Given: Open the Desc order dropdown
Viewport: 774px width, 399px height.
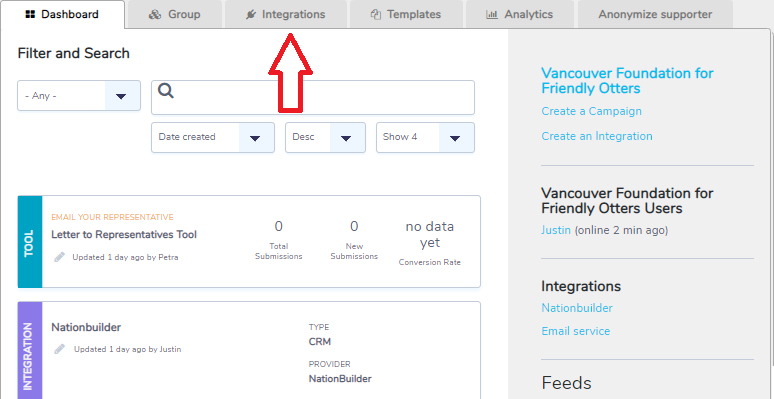Looking at the screenshot, I should (x=325, y=137).
